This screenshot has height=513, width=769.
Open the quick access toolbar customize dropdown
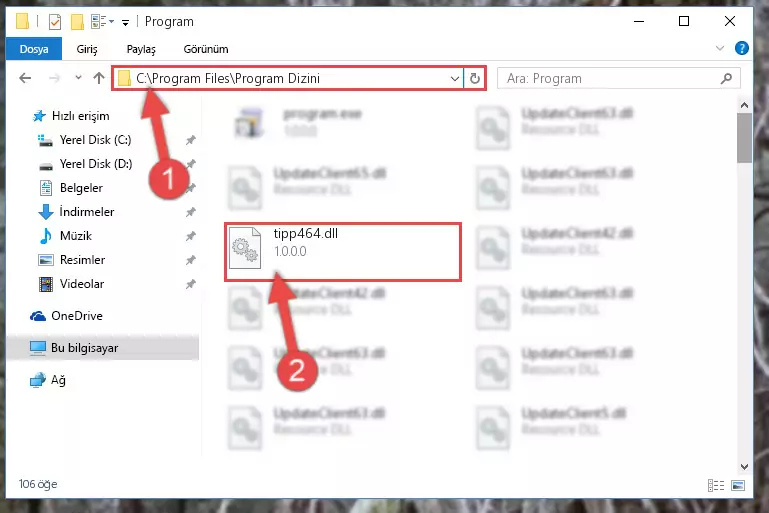(126, 23)
